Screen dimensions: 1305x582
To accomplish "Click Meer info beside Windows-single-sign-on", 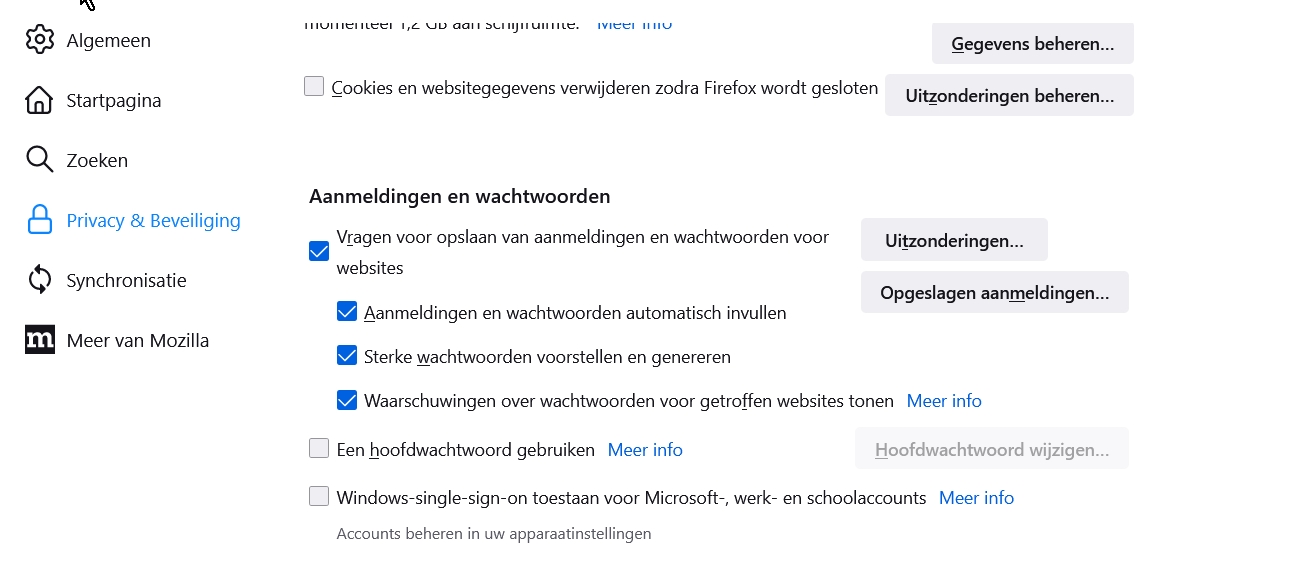I will point(976,497).
